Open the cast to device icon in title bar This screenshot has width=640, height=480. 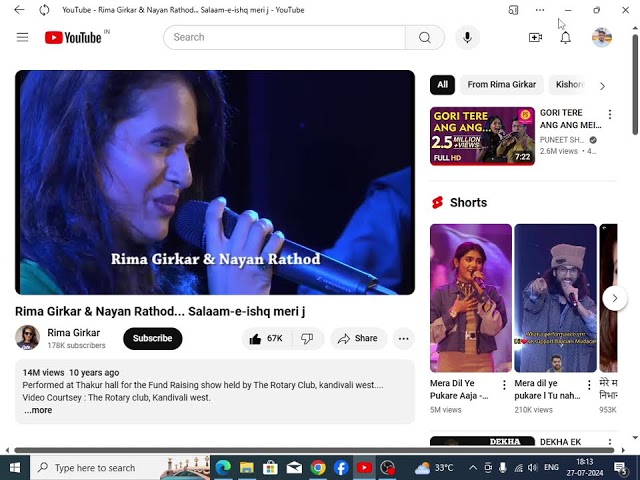click(513, 10)
